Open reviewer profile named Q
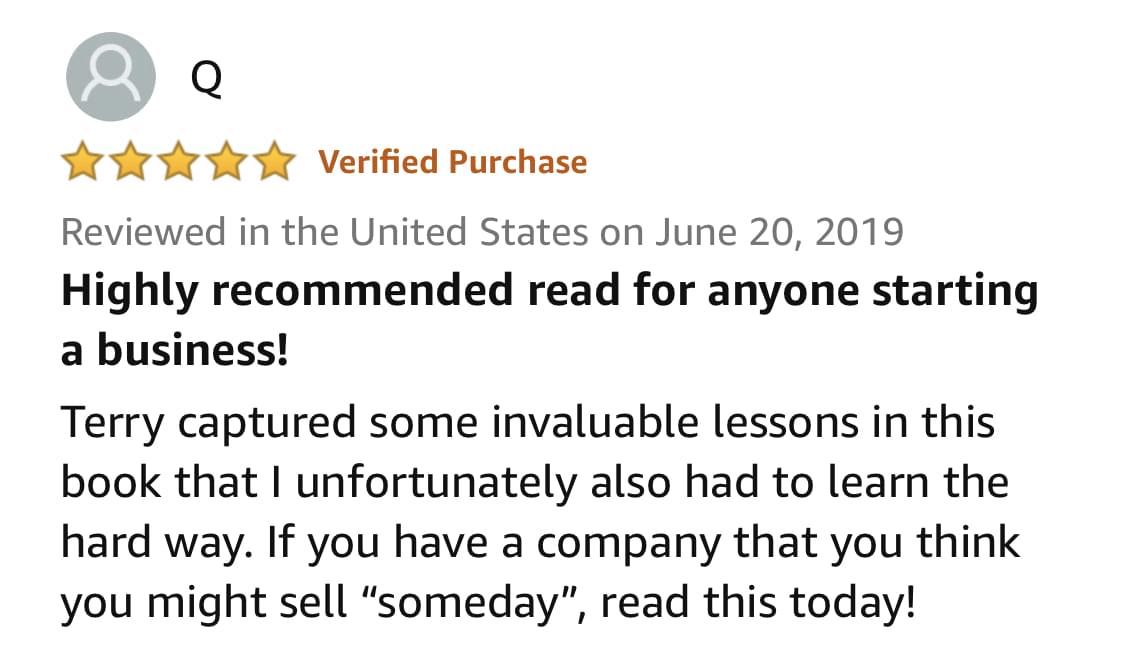Image resolution: width=1125 pixels, height=662 pixels. [x=206, y=78]
